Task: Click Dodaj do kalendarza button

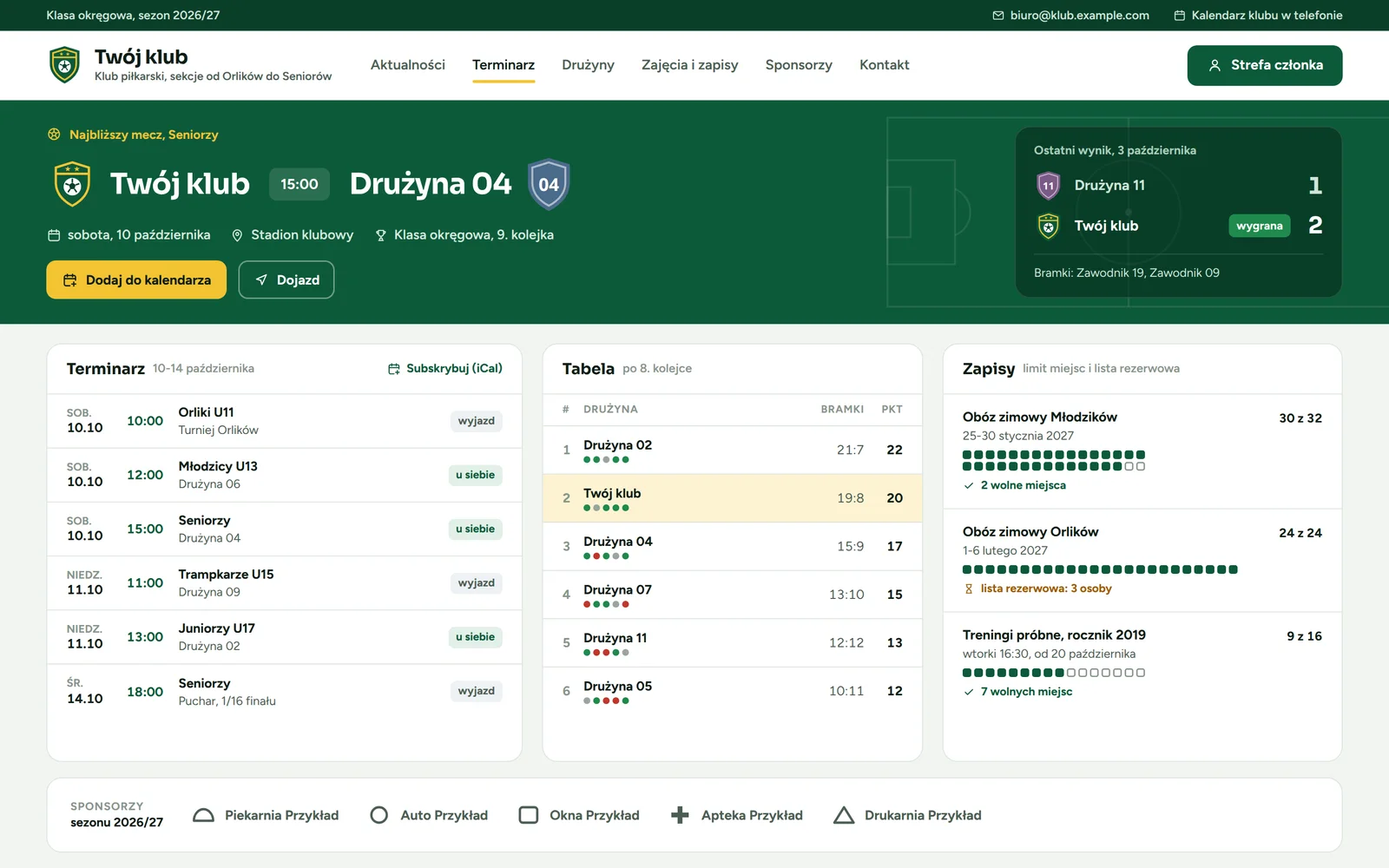Action: [x=136, y=279]
